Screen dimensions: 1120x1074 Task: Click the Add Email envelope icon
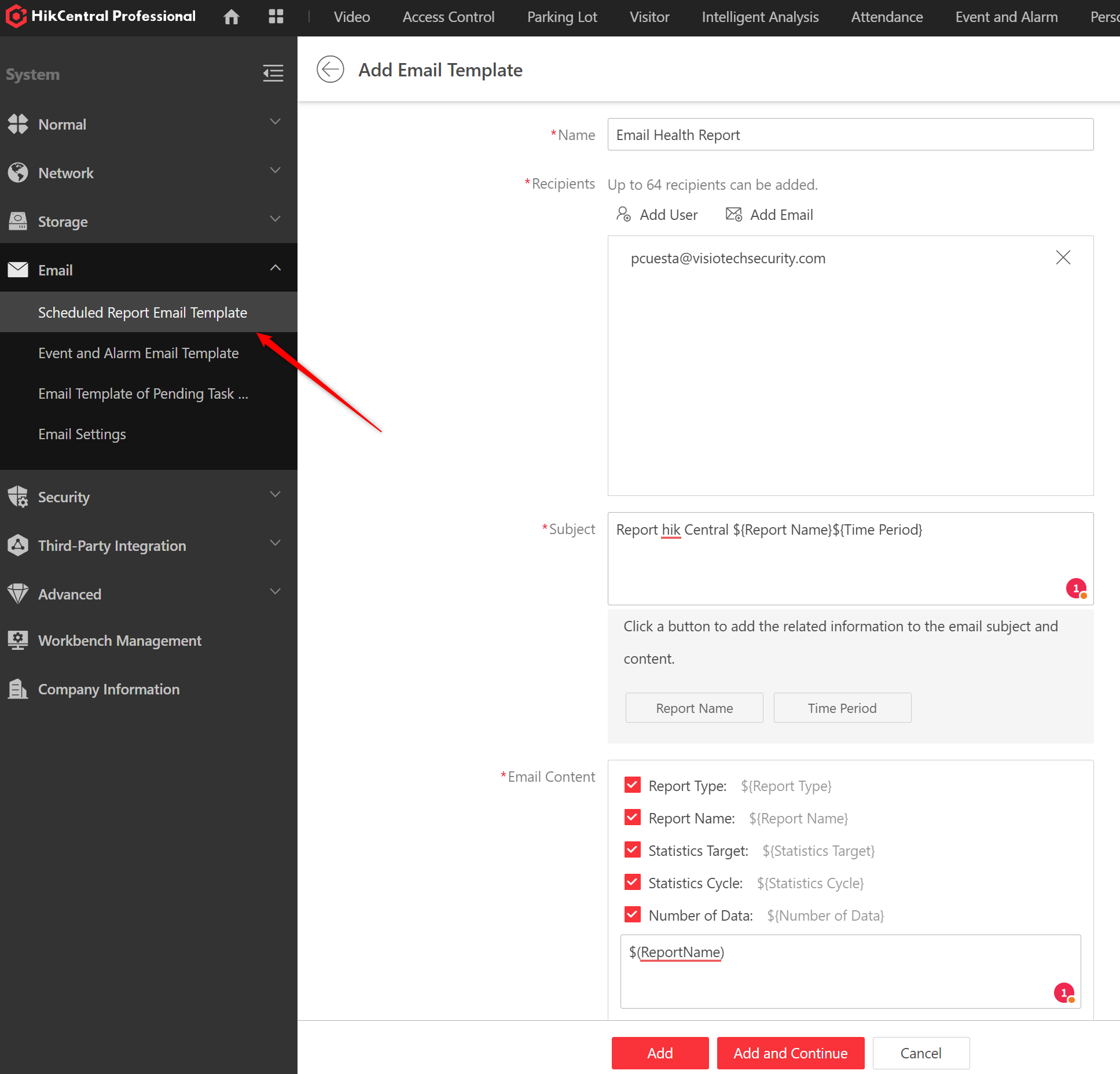pyautogui.click(x=734, y=214)
